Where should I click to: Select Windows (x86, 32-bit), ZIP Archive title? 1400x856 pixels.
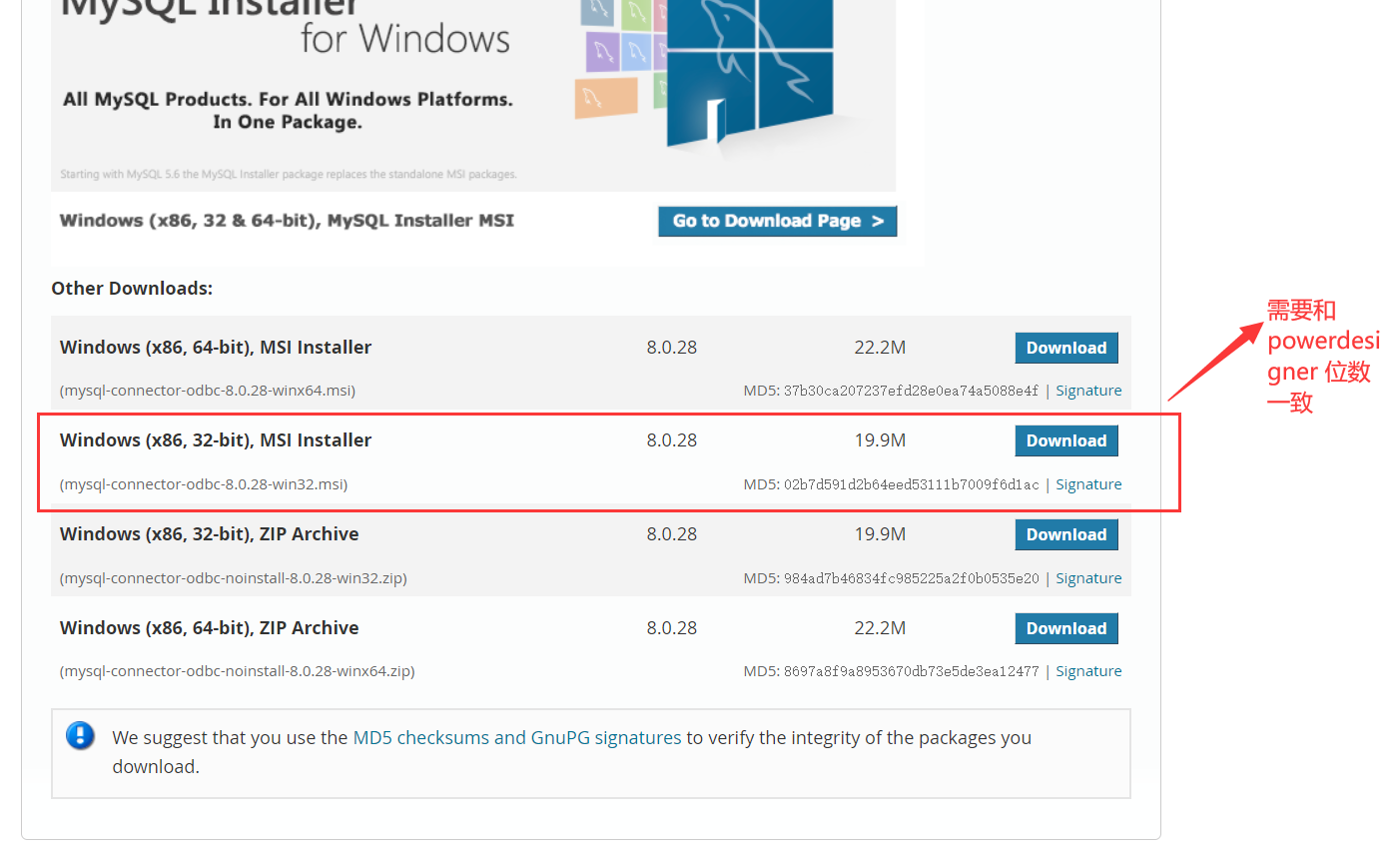coord(210,534)
